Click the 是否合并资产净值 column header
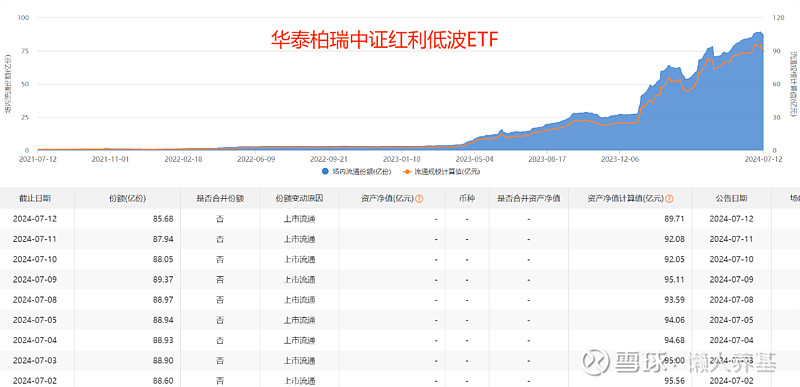This screenshot has height=387, width=800. point(529,198)
